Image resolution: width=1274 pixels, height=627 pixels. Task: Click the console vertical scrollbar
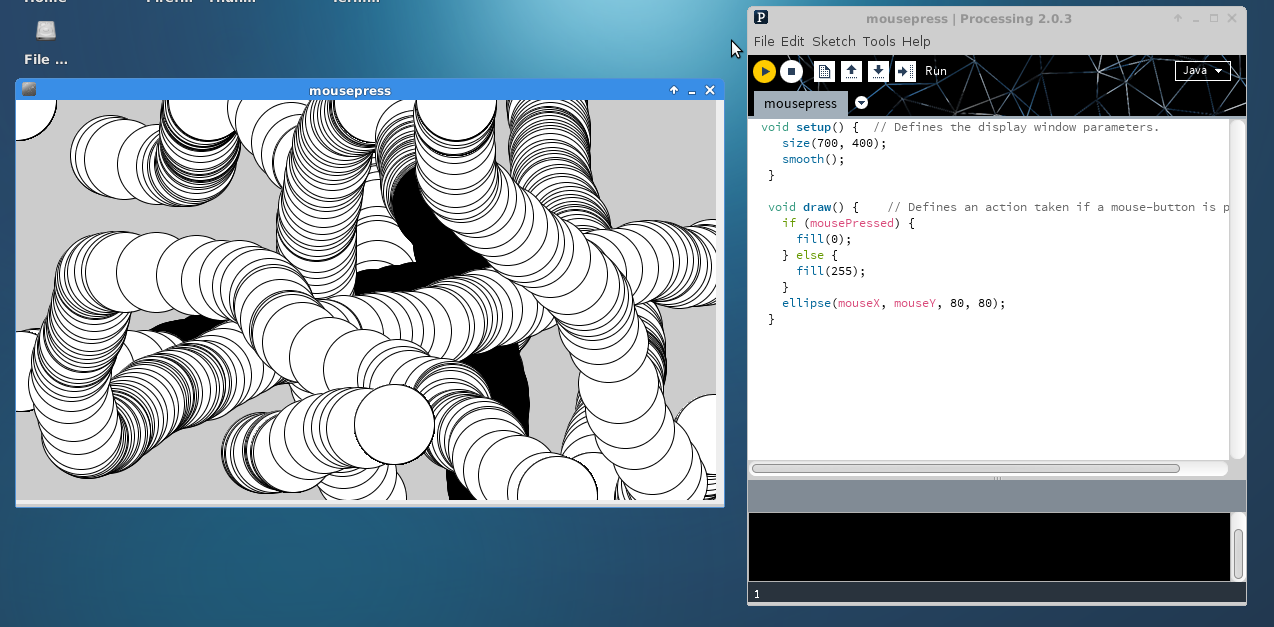click(1238, 554)
